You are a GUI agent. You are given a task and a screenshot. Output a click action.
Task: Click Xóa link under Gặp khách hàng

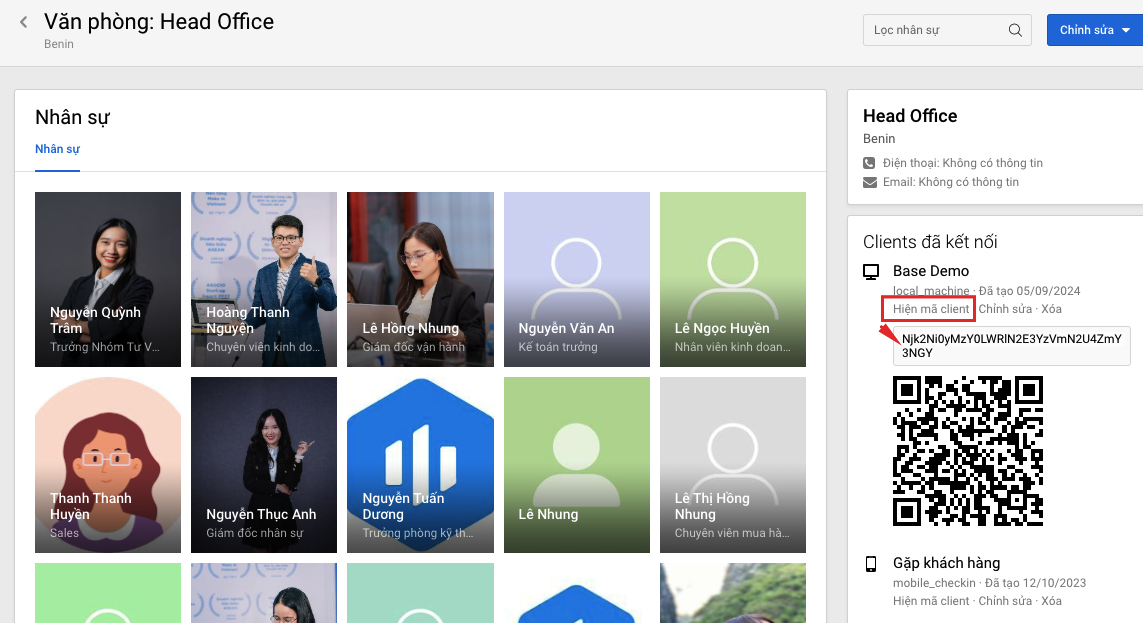[1051, 601]
